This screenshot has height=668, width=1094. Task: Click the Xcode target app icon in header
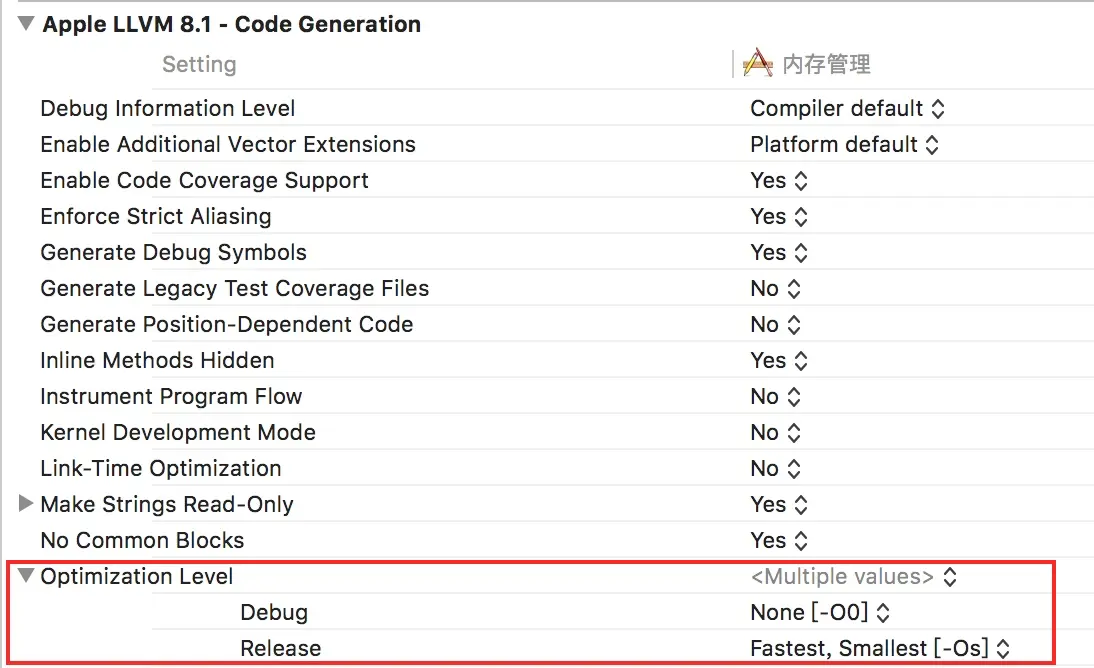[758, 64]
